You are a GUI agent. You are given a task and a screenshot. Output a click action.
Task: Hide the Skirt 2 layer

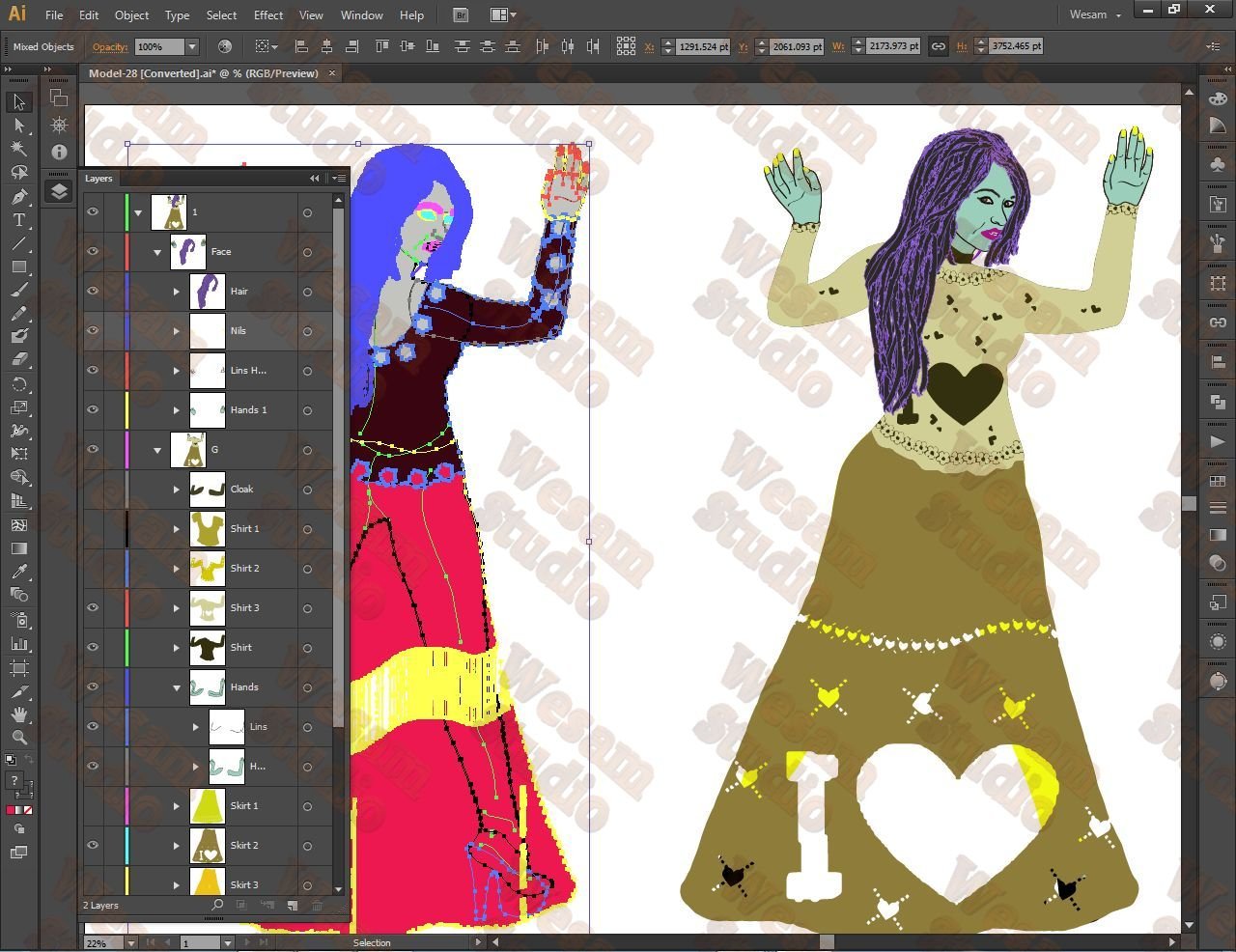(x=93, y=845)
